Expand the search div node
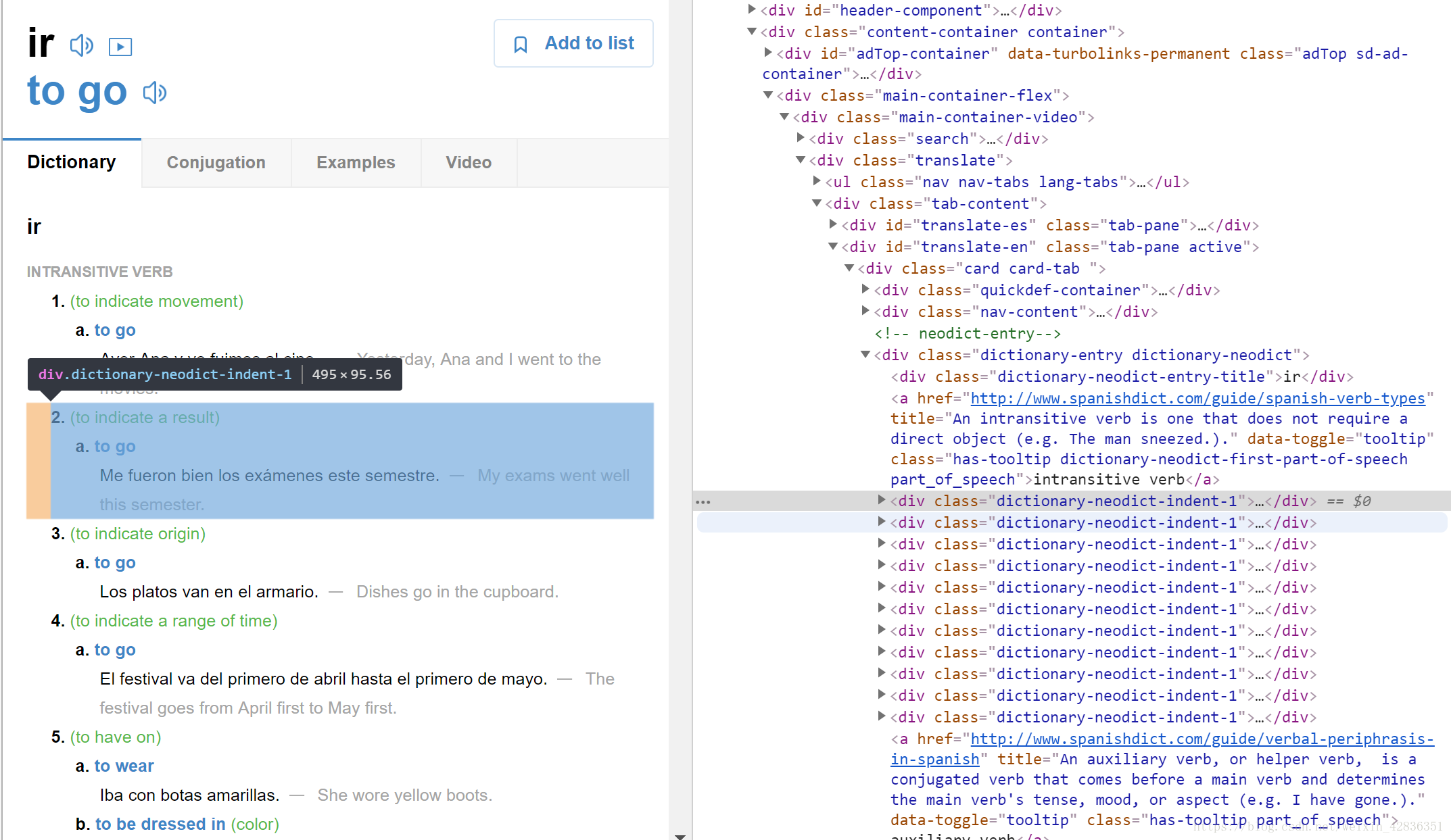The height and width of the screenshot is (840, 1451). 801,138
